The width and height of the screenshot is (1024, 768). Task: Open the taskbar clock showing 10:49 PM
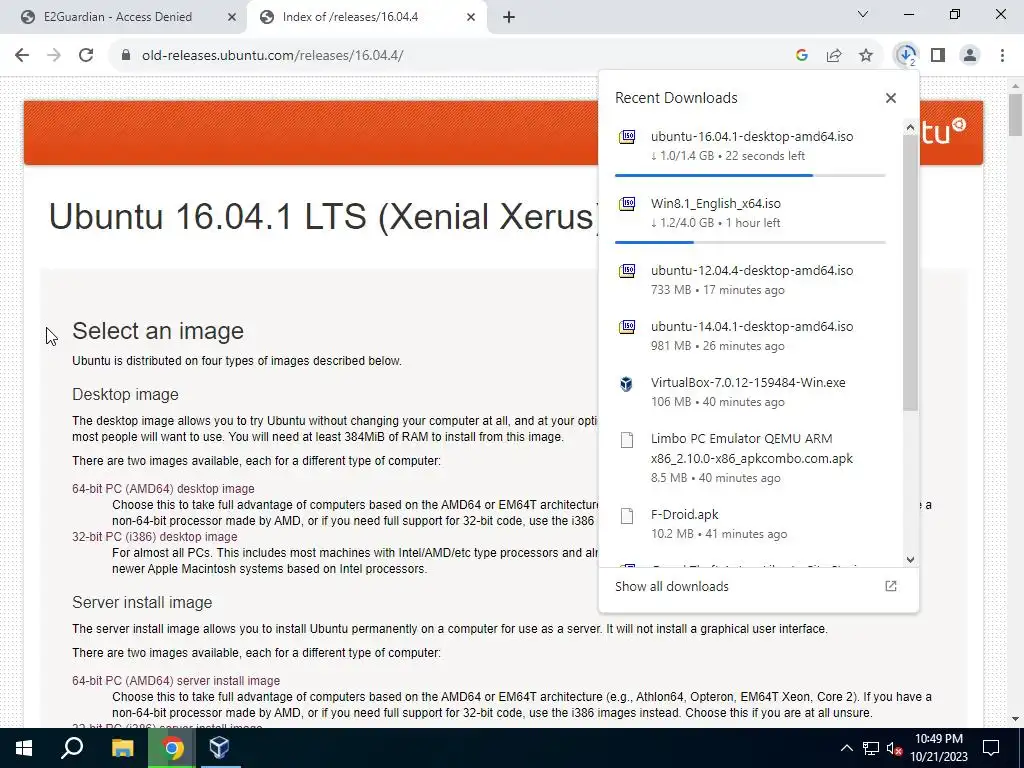pos(939,748)
